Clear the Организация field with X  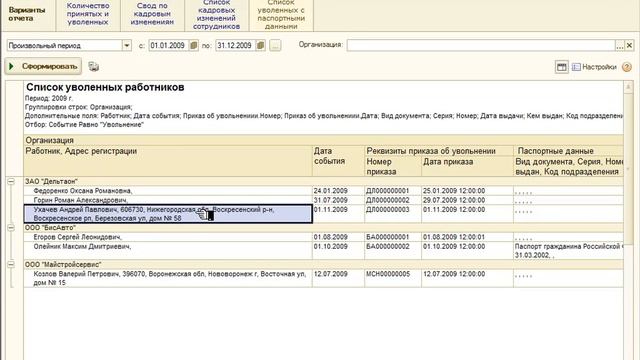click(629, 45)
